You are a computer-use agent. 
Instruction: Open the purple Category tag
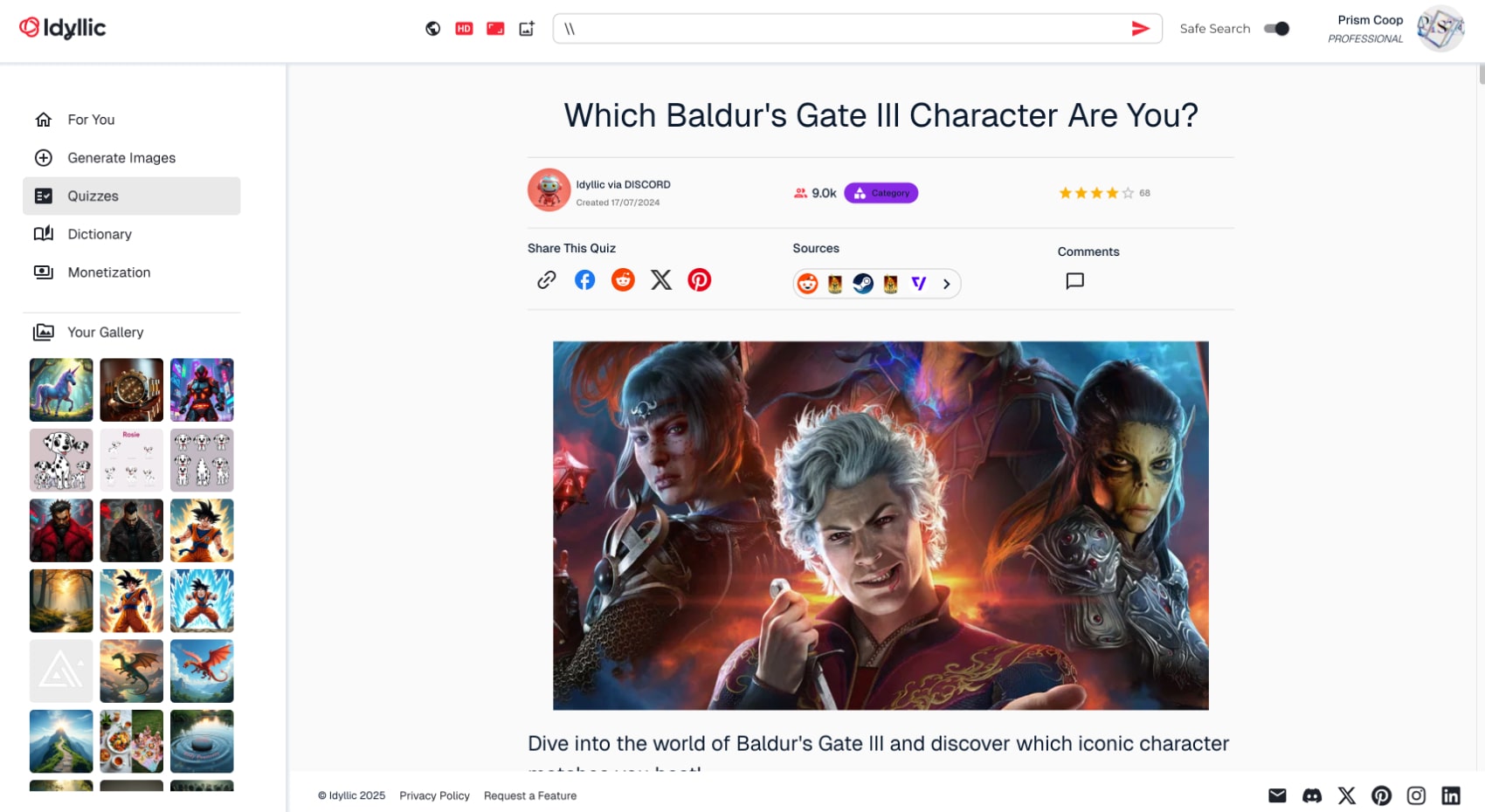click(881, 193)
